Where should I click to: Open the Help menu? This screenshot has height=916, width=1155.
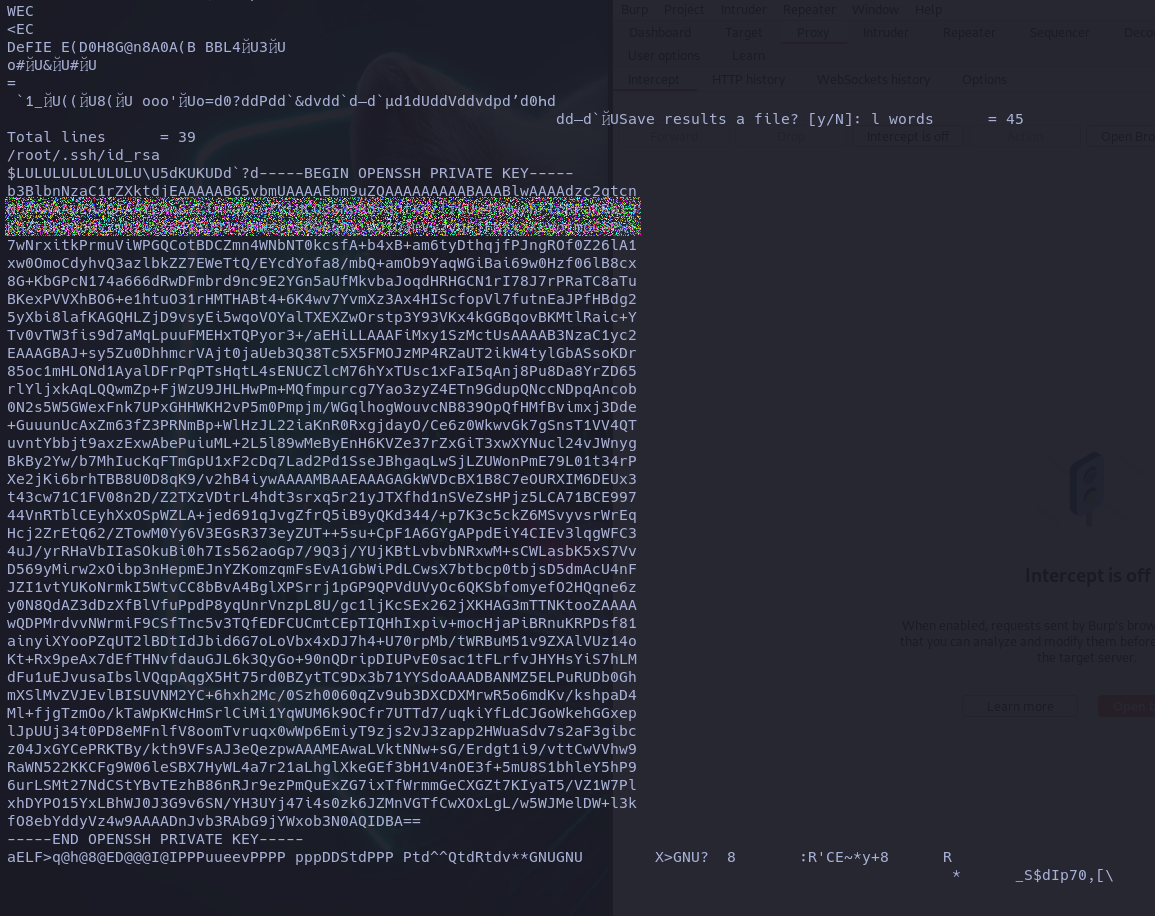[x=928, y=10]
